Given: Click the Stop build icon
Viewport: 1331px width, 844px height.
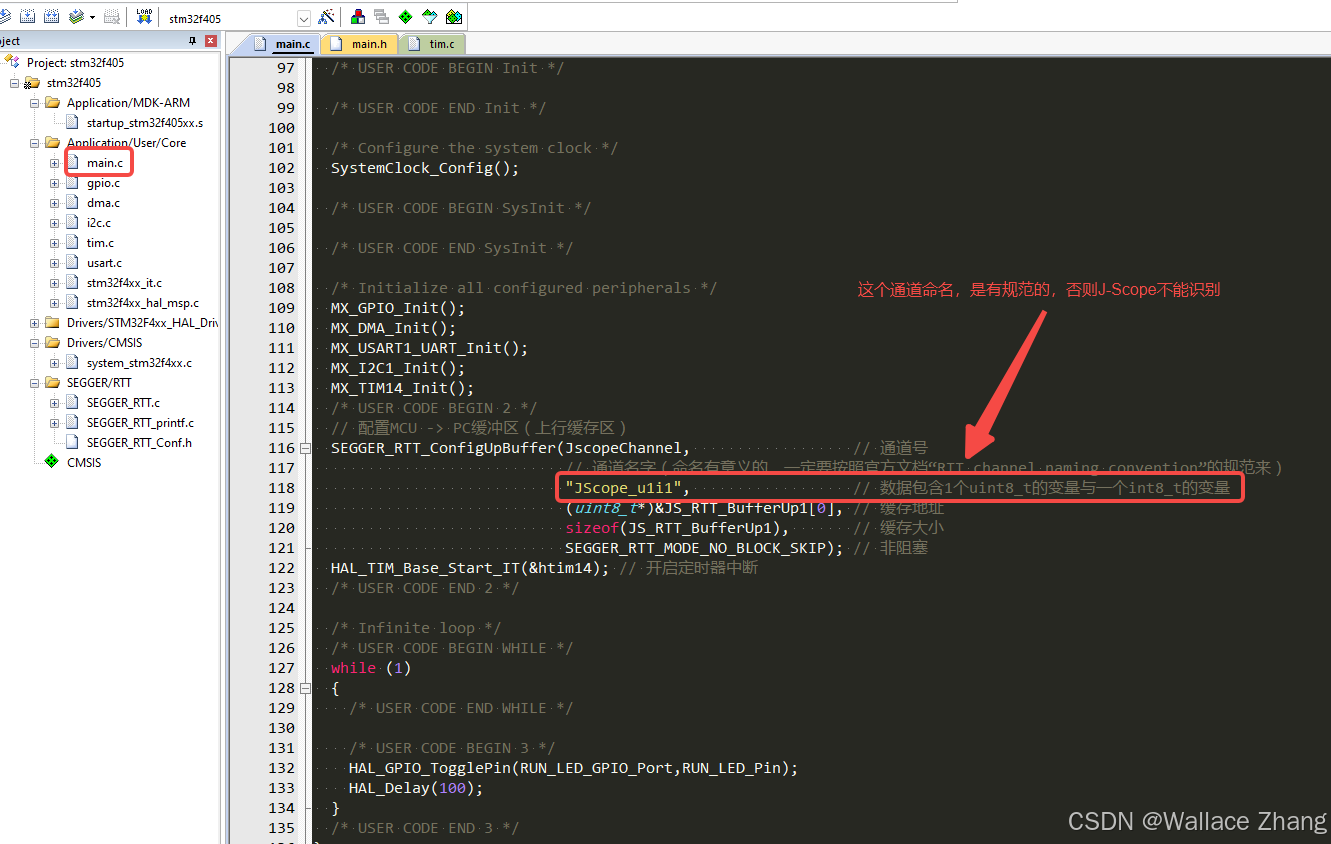Looking at the screenshot, I should pyautogui.click(x=112, y=17).
